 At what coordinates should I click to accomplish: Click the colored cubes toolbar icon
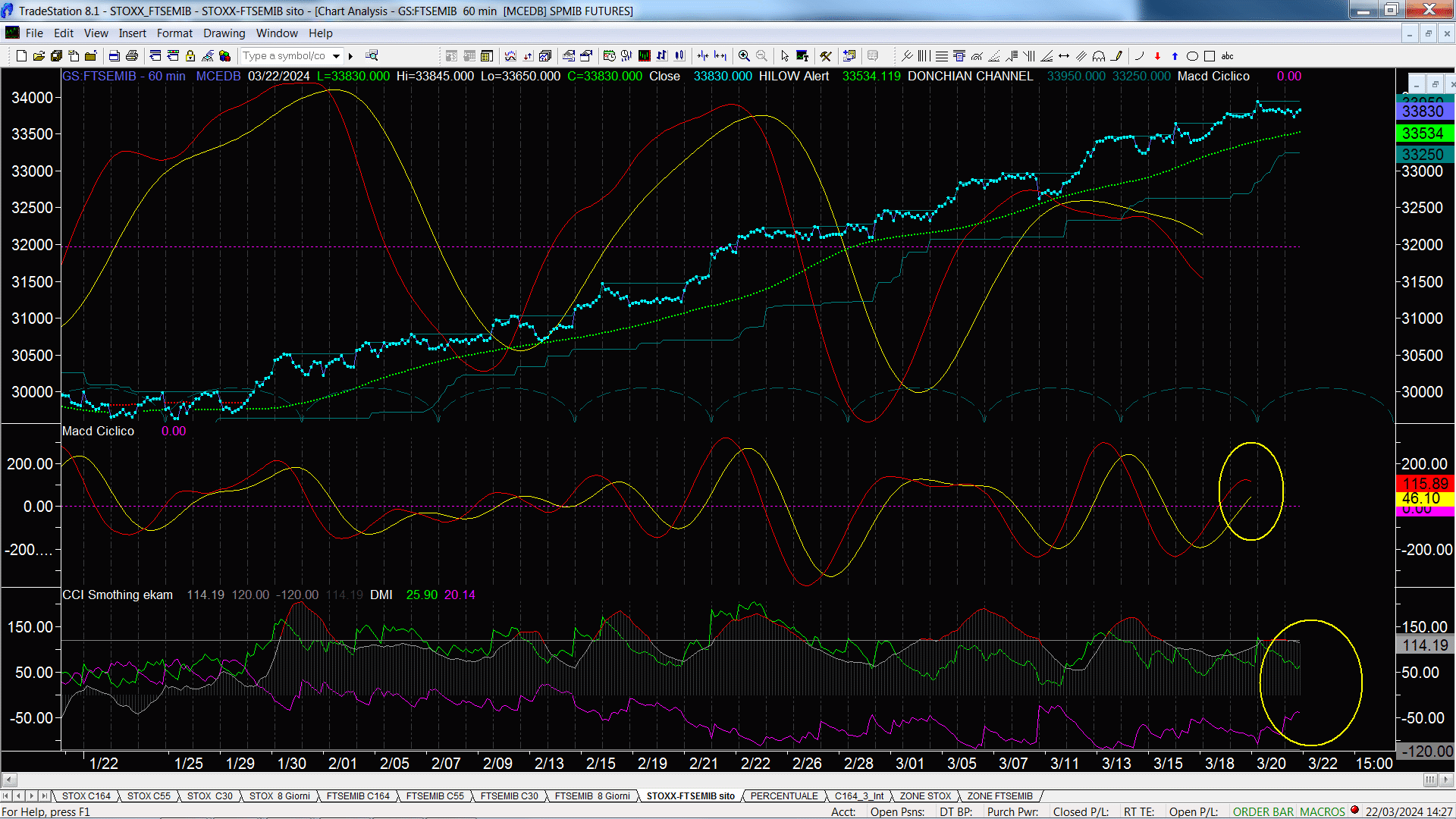coord(224,55)
